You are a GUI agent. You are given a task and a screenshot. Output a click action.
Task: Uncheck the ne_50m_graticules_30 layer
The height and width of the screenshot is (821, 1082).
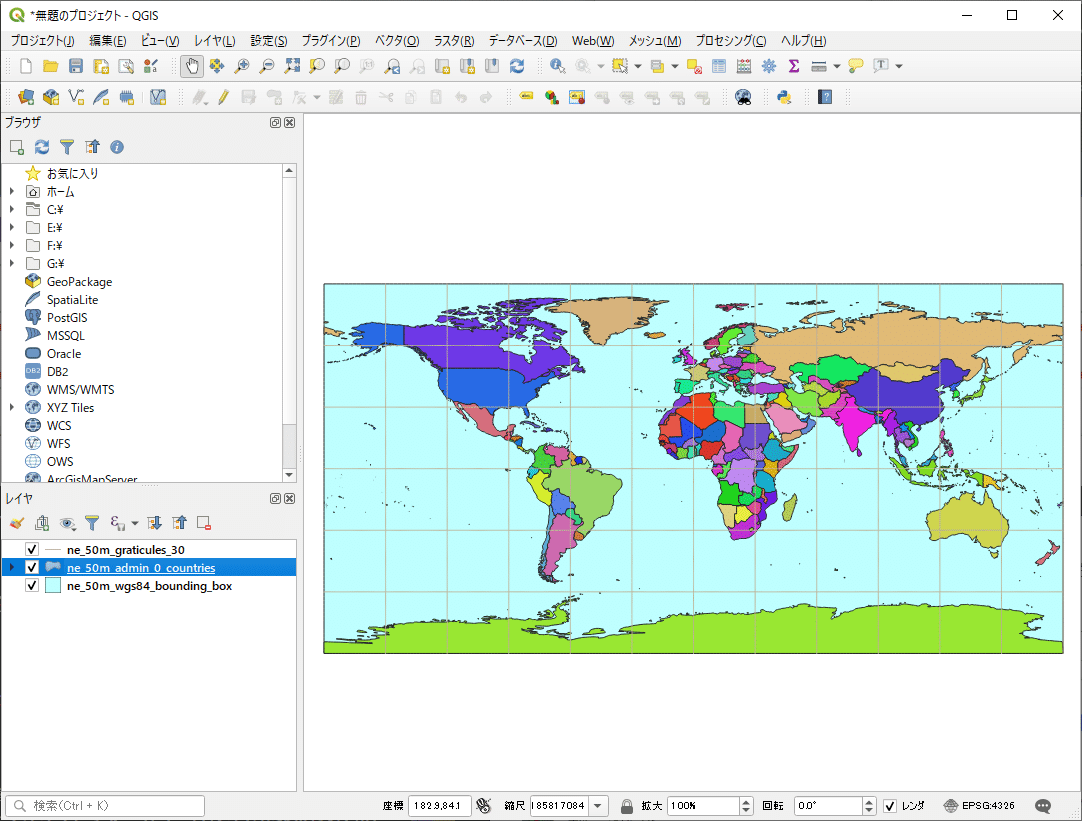32,550
